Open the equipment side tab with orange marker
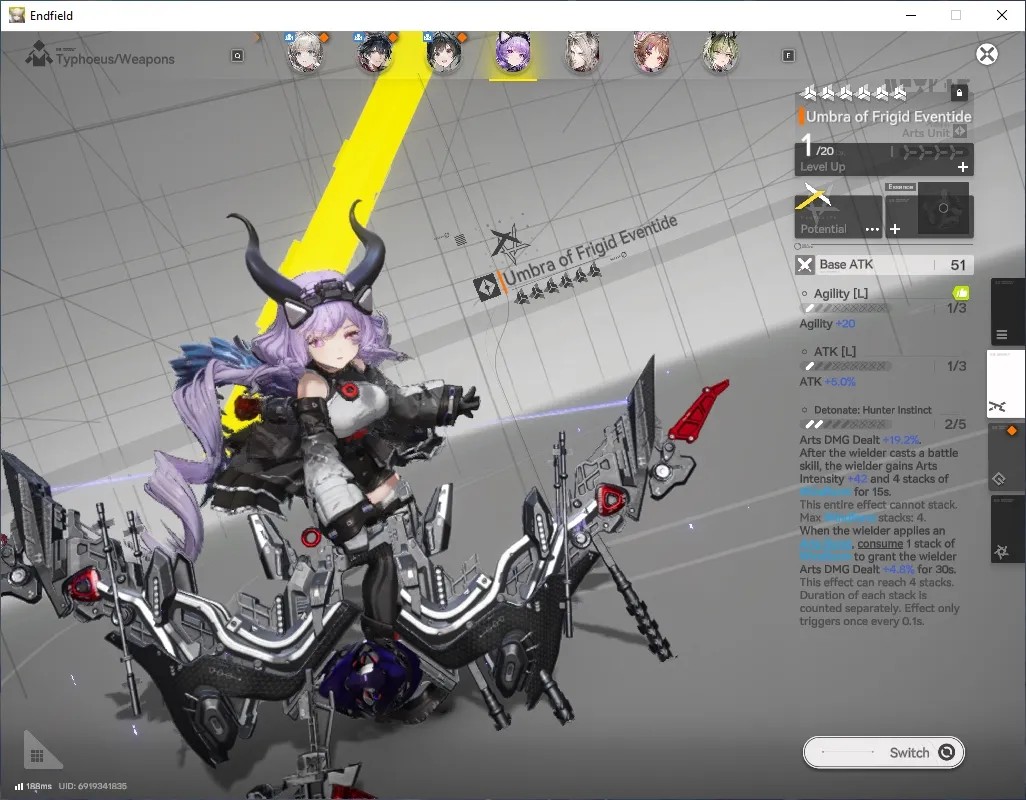Image resolution: width=1026 pixels, height=800 pixels. point(1006,457)
